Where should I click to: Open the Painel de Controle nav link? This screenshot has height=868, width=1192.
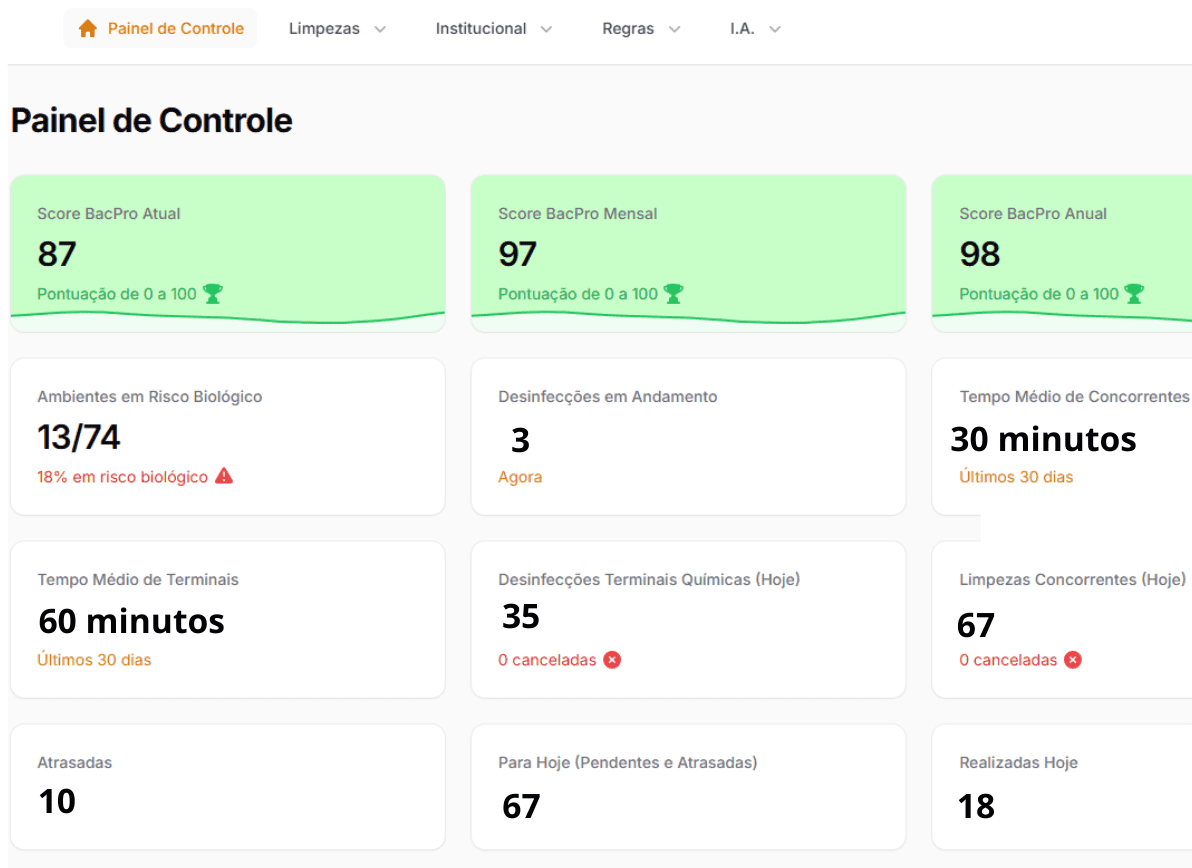coord(160,29)
